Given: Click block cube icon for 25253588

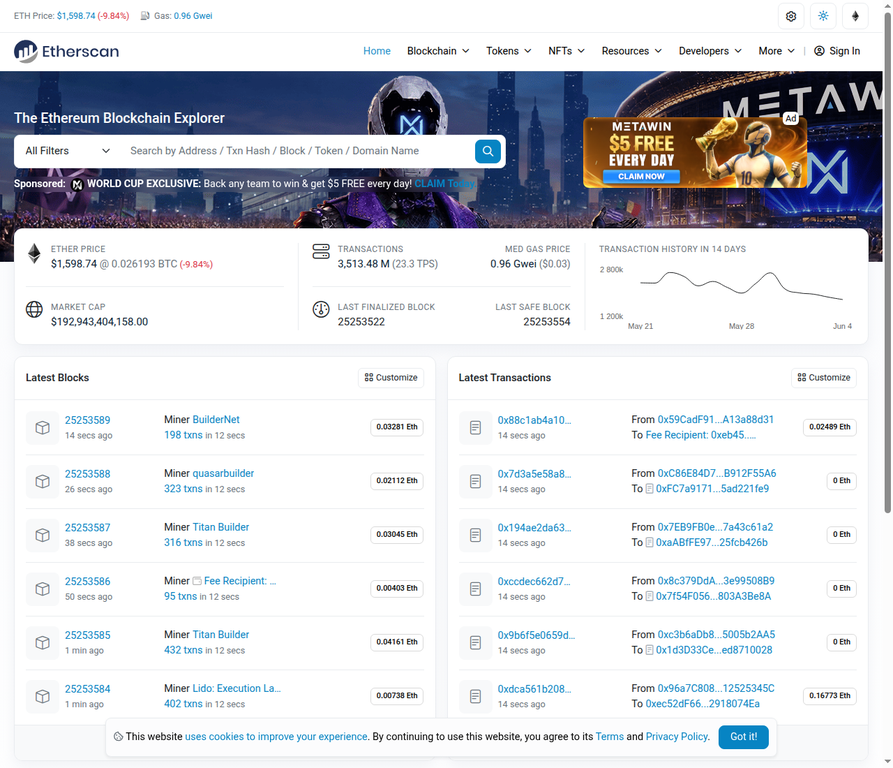Looking at the screenshot, I should 42,481.
